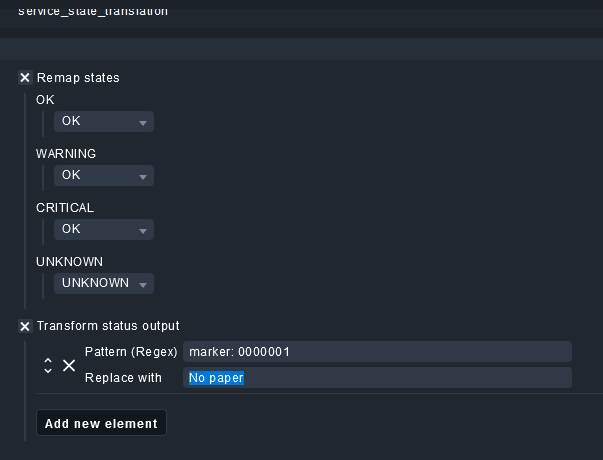This screenshot has height=460, width=603.
Task: Open the UNKNOWN state dropdown
Action: [x=103, y=283]
